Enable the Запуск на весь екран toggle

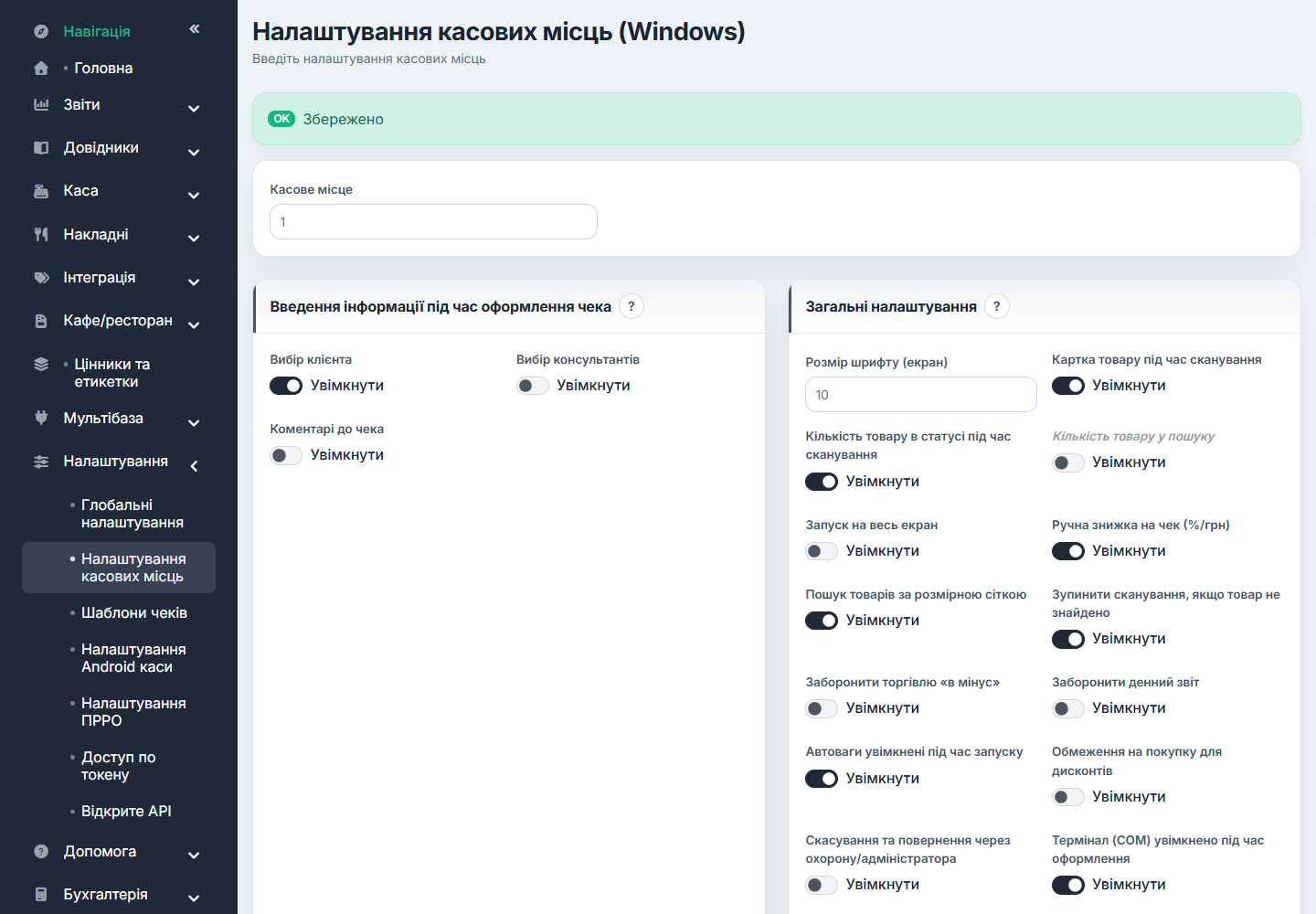(x=822, y=551)
